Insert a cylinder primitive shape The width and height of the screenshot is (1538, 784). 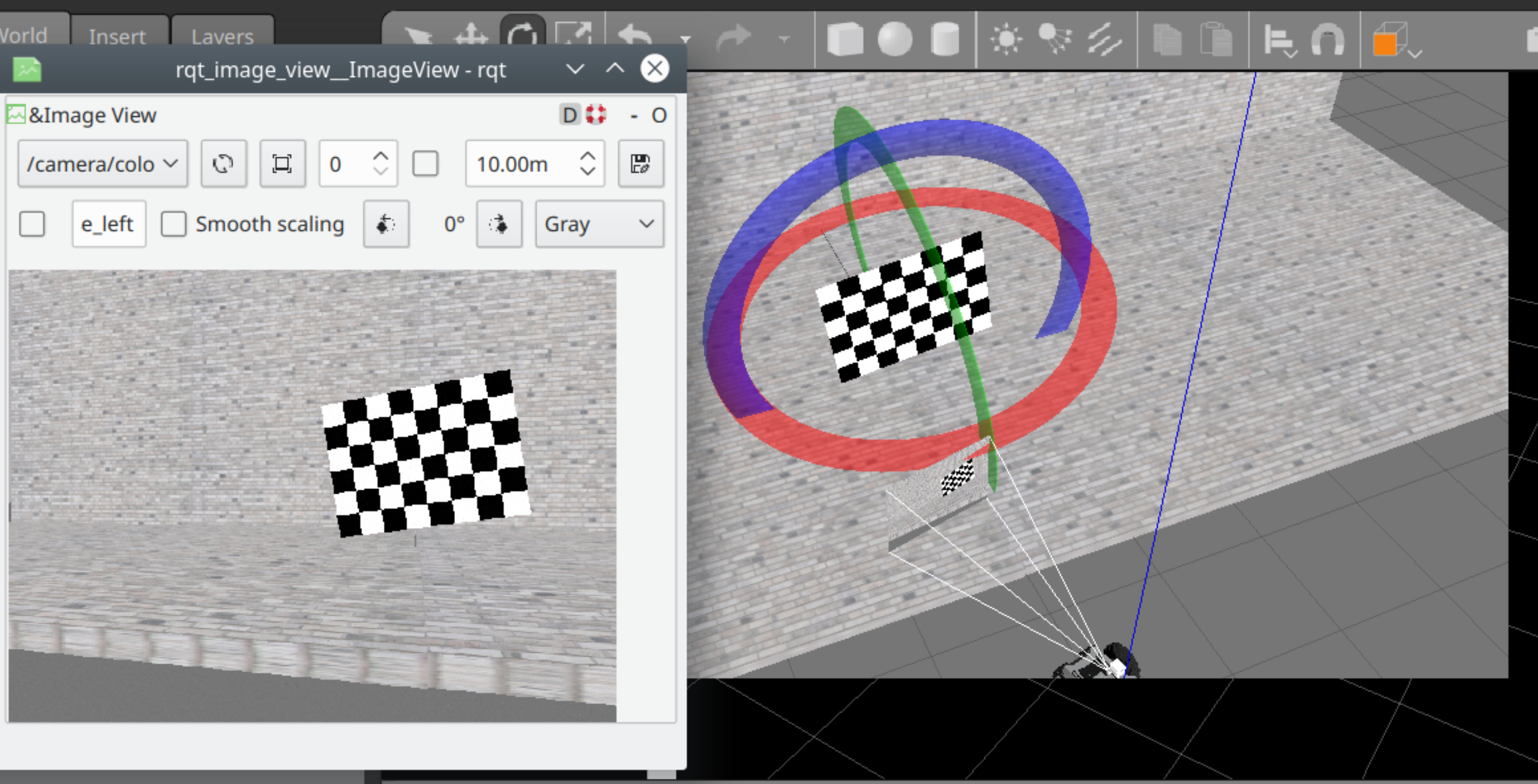click(x=944, y=40)
